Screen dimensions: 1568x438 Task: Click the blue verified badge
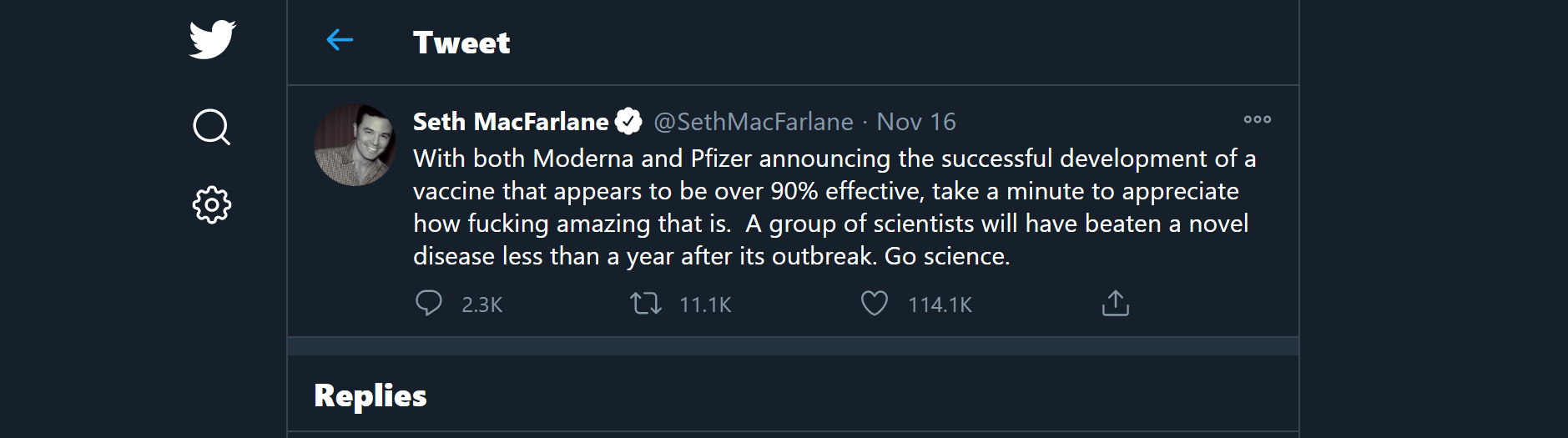coord(628,122)
